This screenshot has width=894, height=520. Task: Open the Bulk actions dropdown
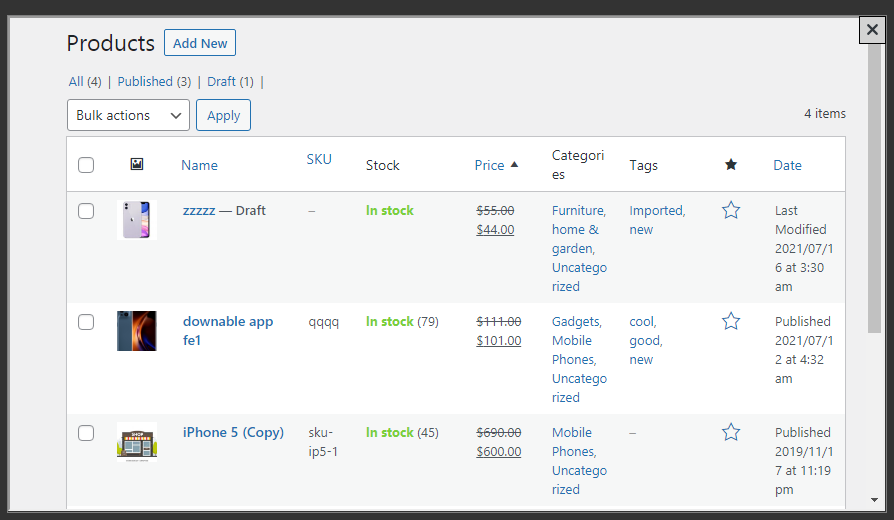coord(128,115)
